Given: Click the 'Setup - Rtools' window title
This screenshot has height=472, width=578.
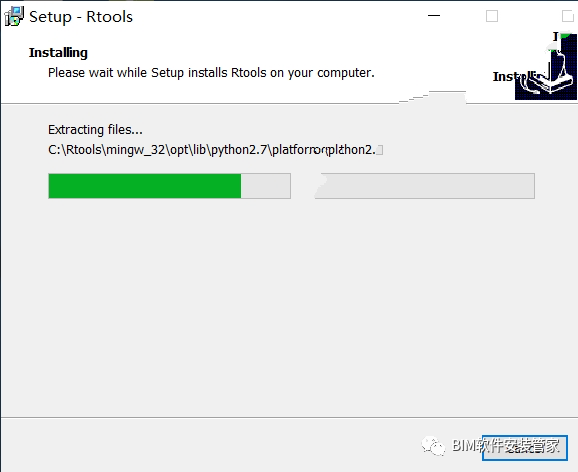Looking at the screenshot, I should tap(81, 17).
